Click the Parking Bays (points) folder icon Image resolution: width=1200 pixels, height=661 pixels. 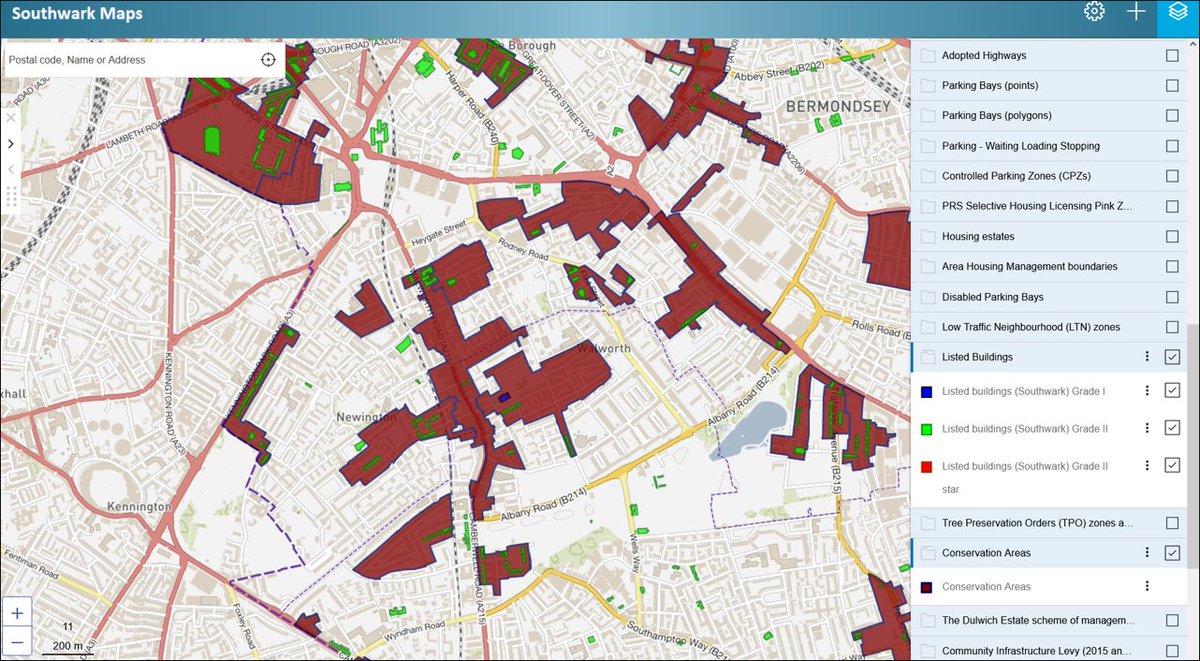[927, 86]
